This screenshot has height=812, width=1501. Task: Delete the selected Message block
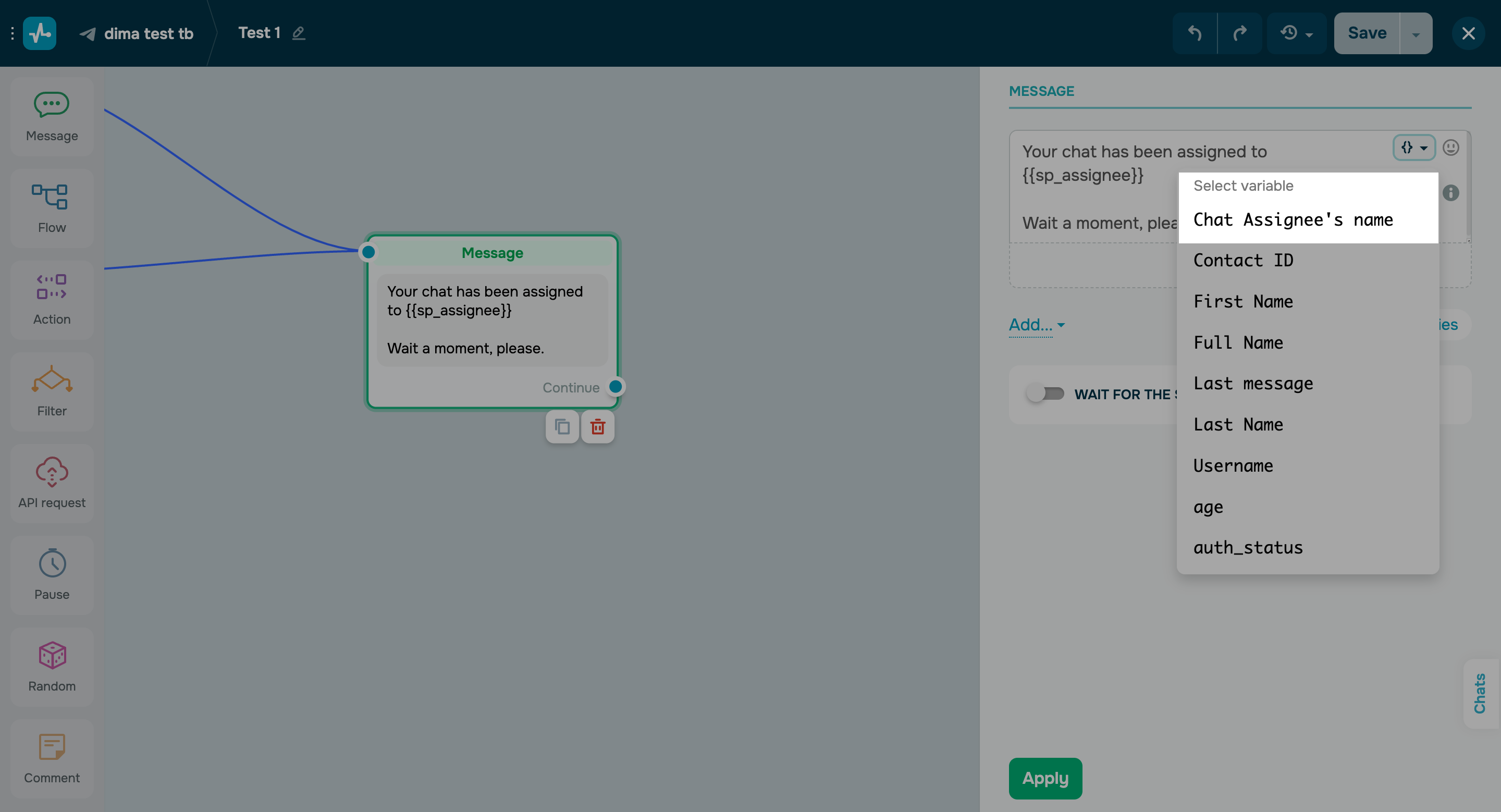(598, 426)
